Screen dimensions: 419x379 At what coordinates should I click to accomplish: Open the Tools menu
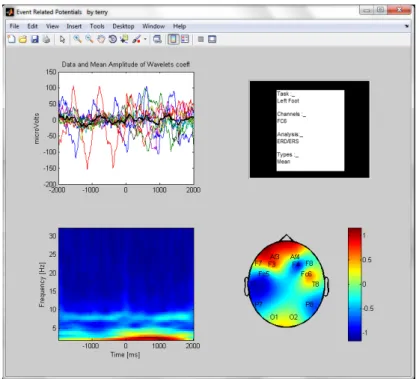click(x=97, y=26)
